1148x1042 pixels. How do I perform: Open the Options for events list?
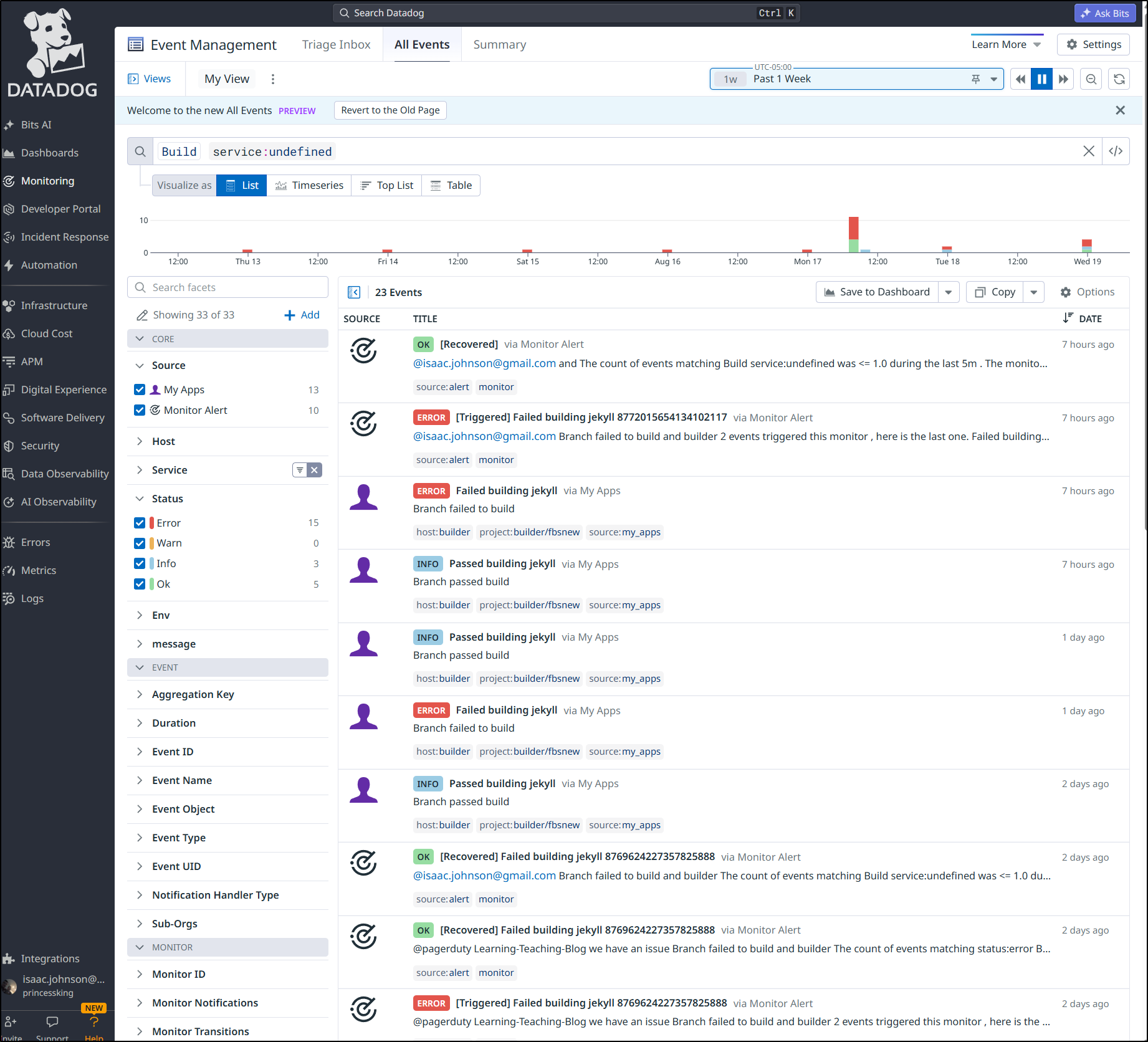point(1087,292)
